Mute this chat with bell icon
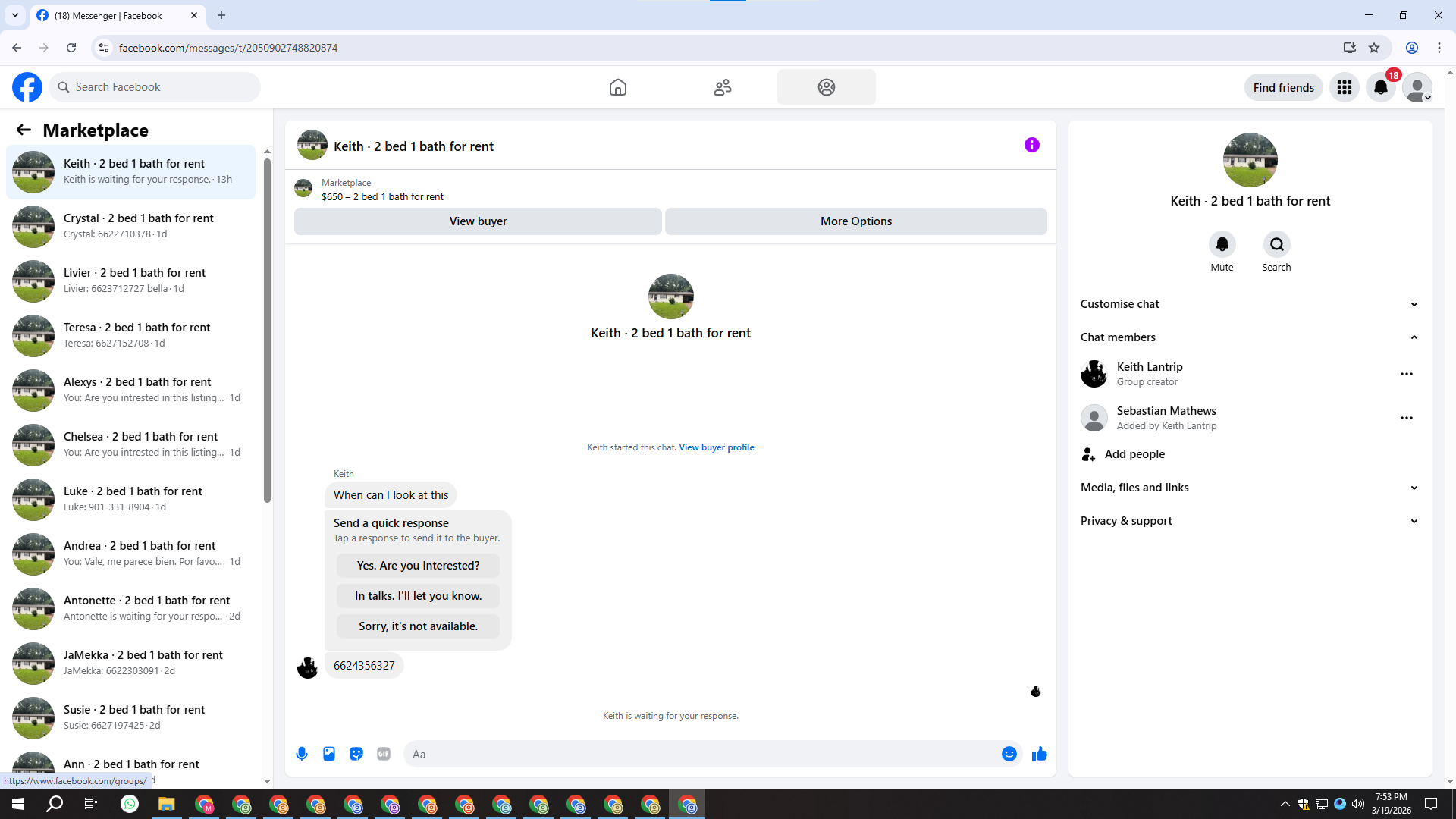This screenshot has width=1456, height=819. [1222, 244]
